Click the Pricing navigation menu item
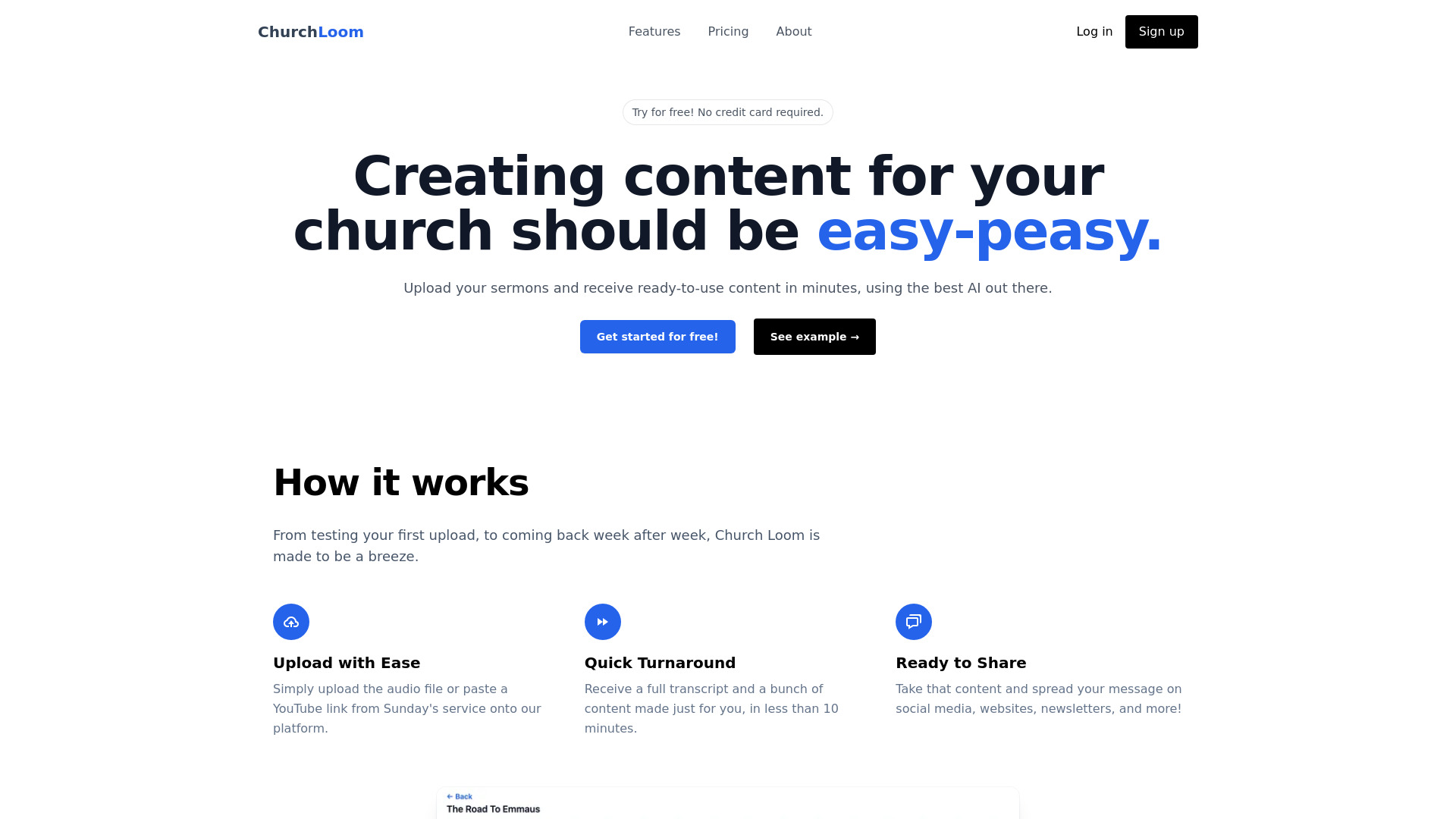This screenshot has height=819, width=1456. pos(728,32)
